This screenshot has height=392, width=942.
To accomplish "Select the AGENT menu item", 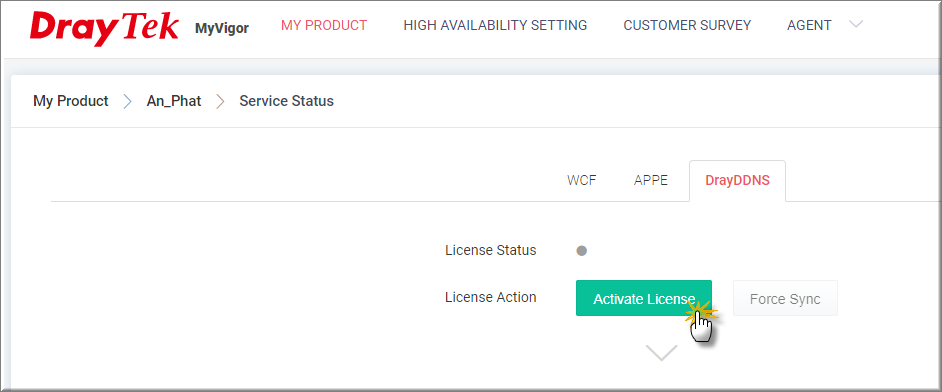I will [809, 25].
